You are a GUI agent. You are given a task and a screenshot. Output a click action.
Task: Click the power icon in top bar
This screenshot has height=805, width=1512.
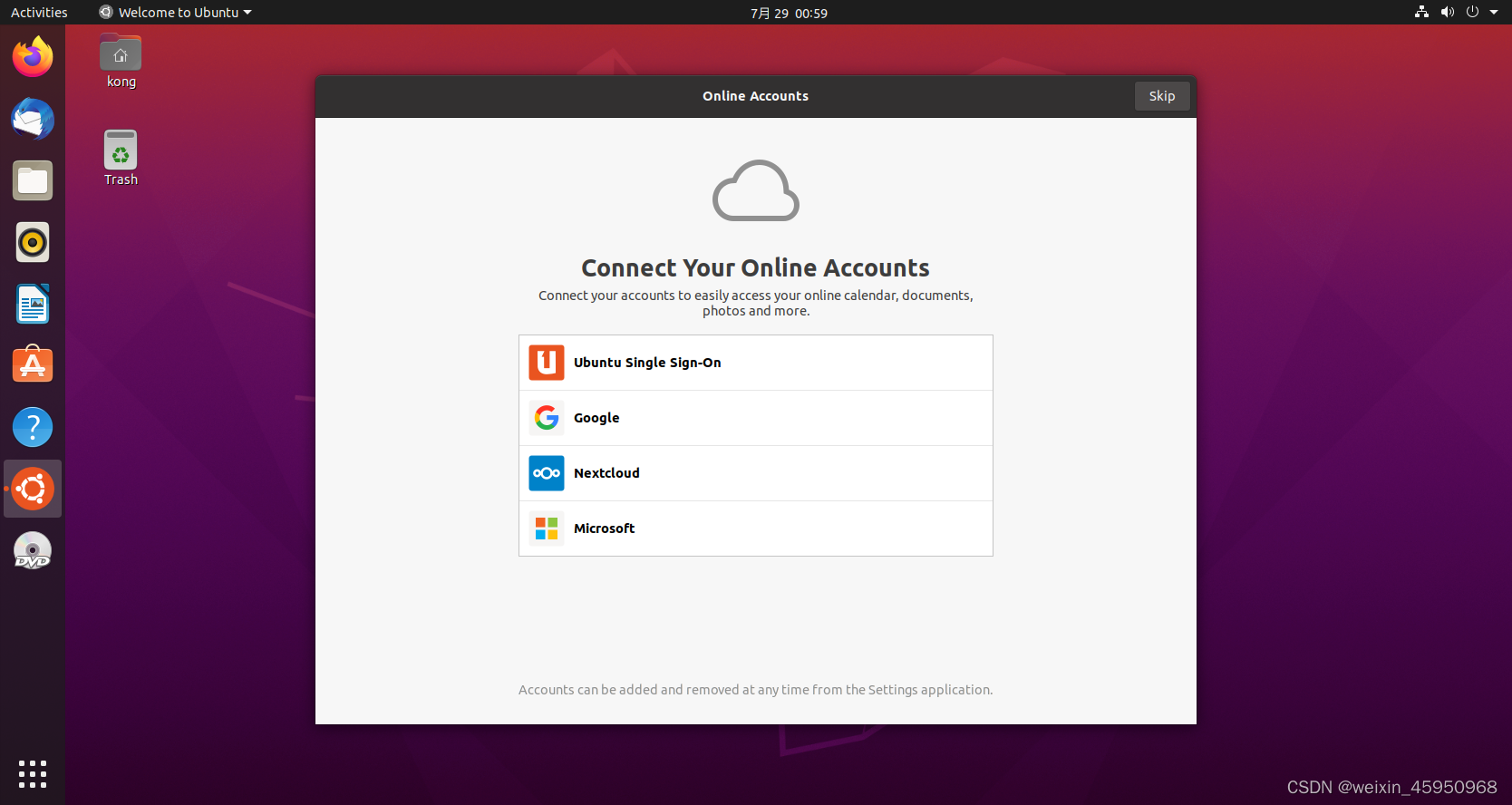[1473, 12]
